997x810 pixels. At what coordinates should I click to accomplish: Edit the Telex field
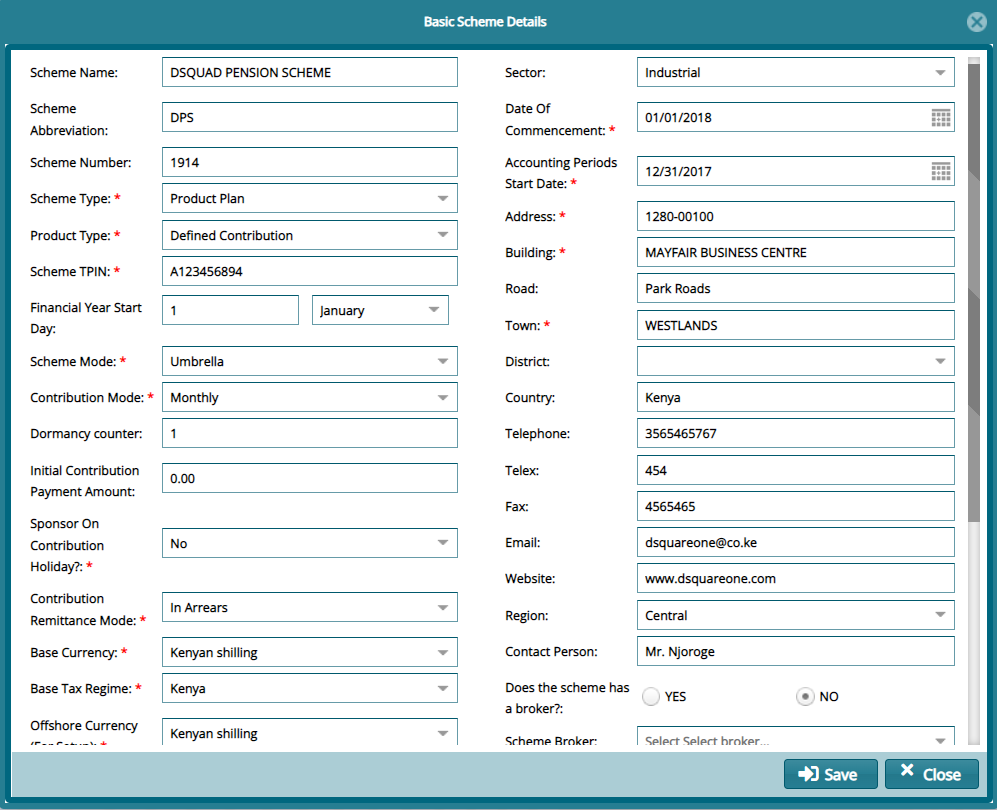pos(795,470)
